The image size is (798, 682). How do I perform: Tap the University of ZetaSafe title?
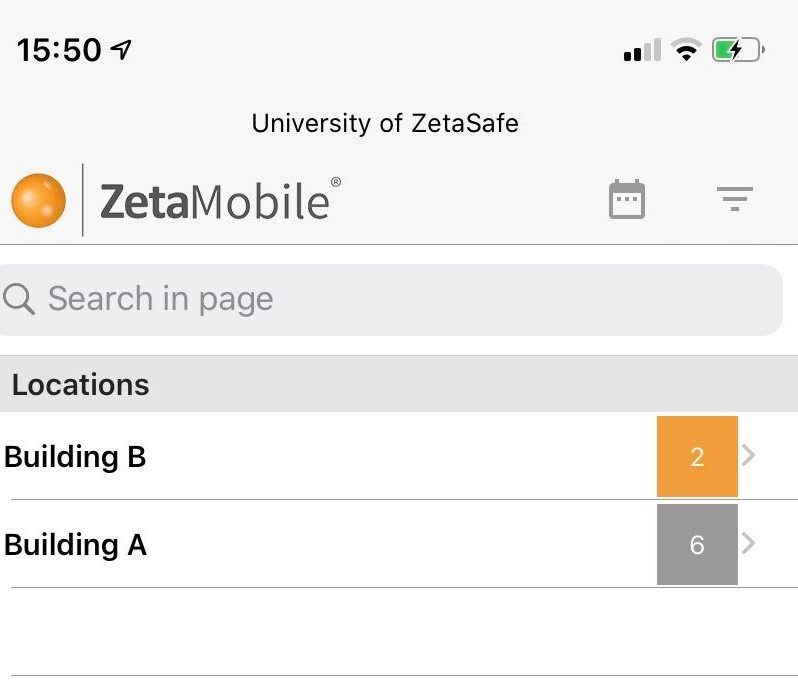(385, 124)
